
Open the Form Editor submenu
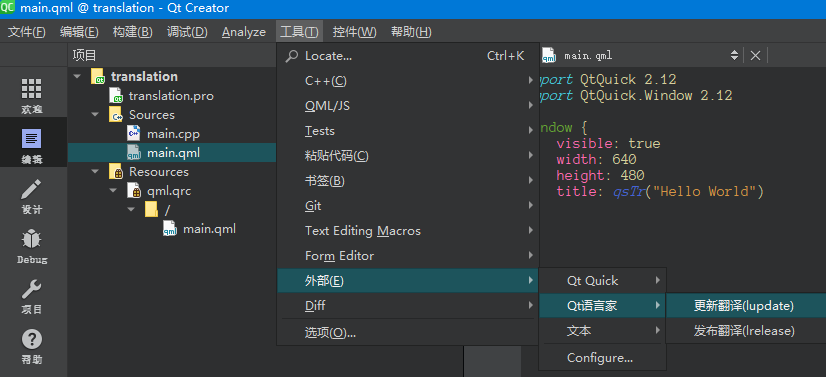(x=408, y=256)
